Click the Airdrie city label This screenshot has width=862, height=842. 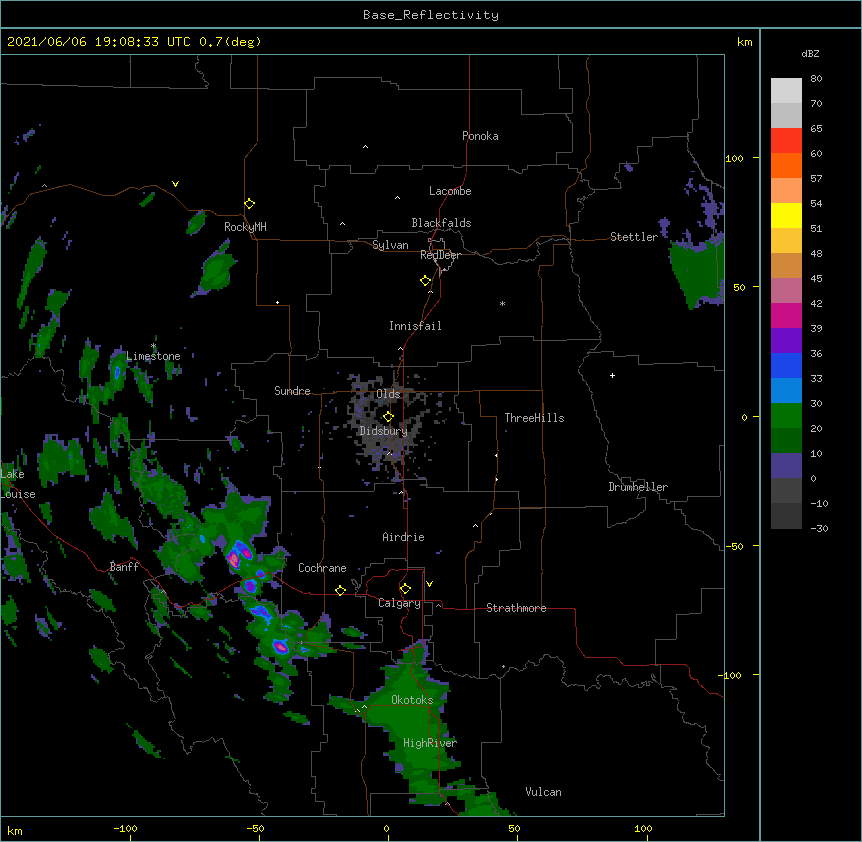(x=404, y=537)
